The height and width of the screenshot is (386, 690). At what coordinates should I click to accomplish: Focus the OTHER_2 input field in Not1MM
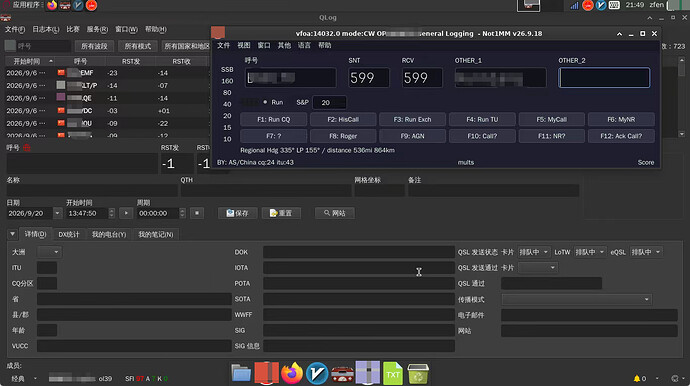point(604,78)
